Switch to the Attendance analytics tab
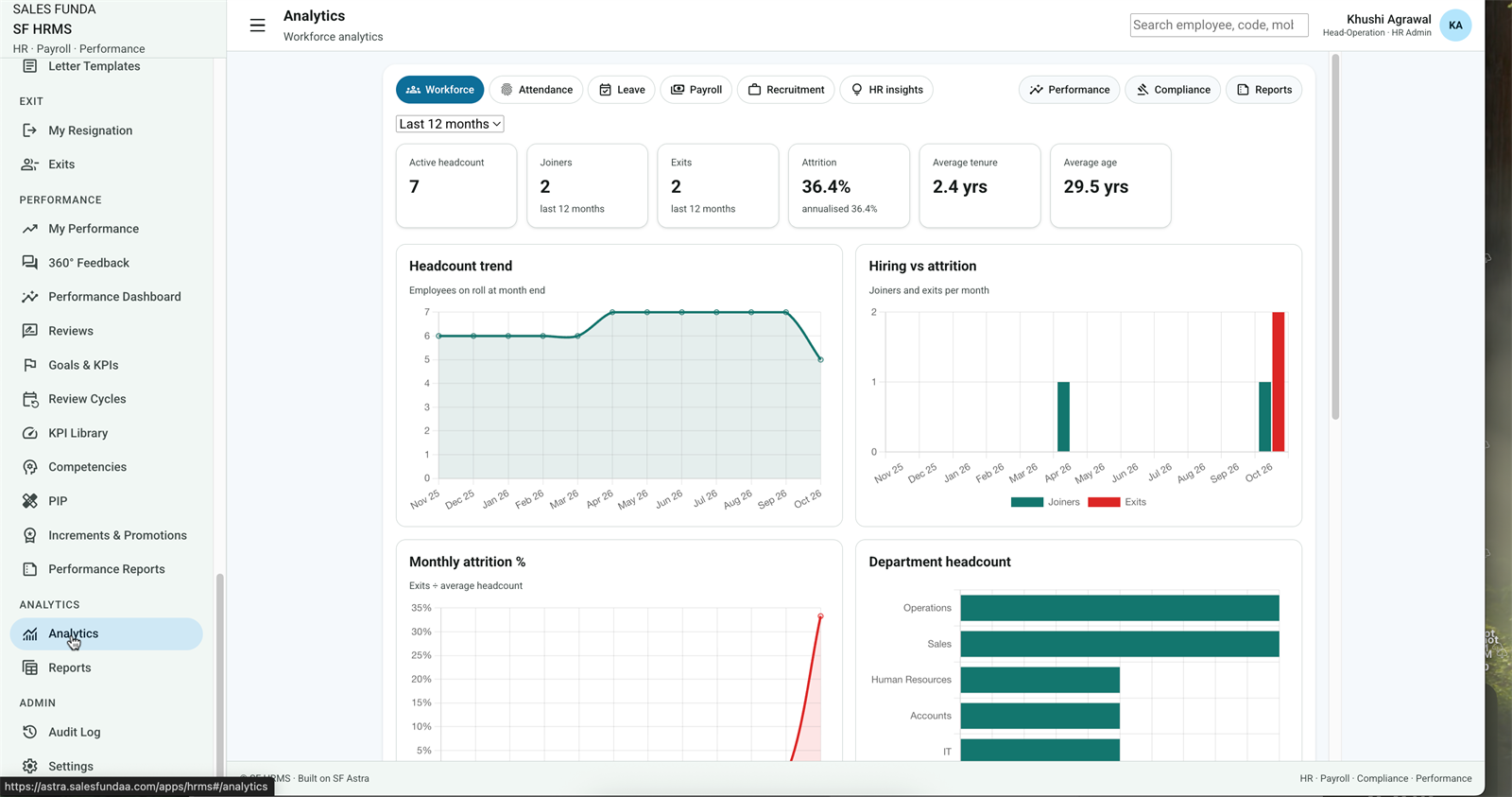 (536, 90)
